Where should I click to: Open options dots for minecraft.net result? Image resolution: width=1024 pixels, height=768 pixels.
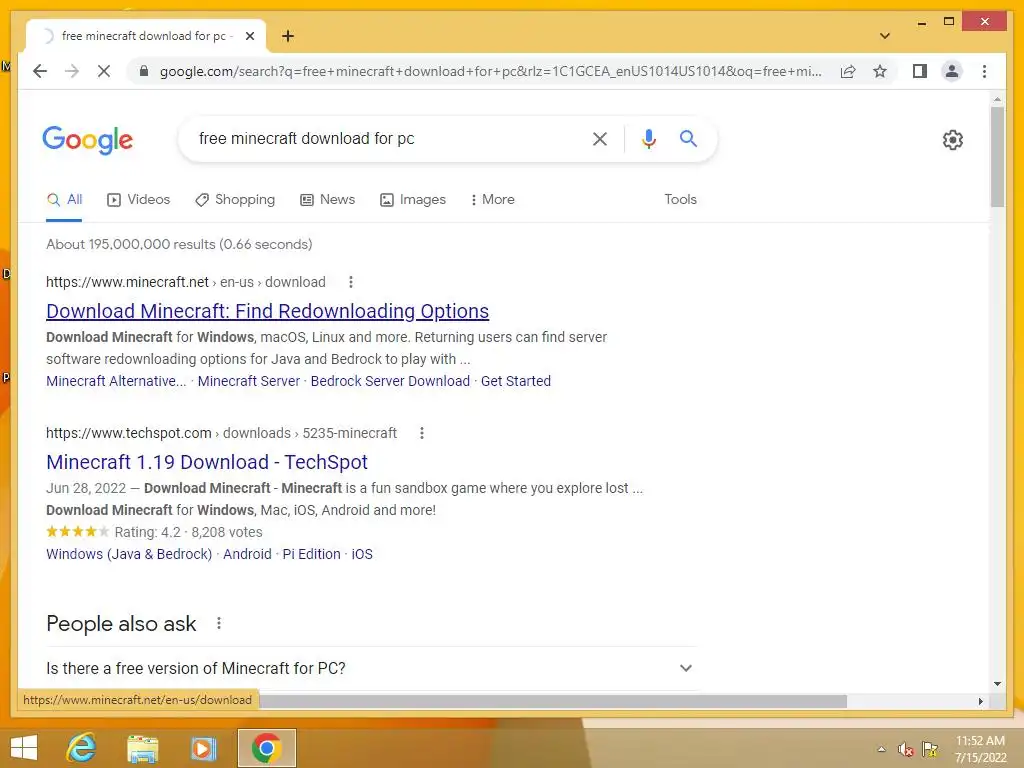click(x=351, y=282)
